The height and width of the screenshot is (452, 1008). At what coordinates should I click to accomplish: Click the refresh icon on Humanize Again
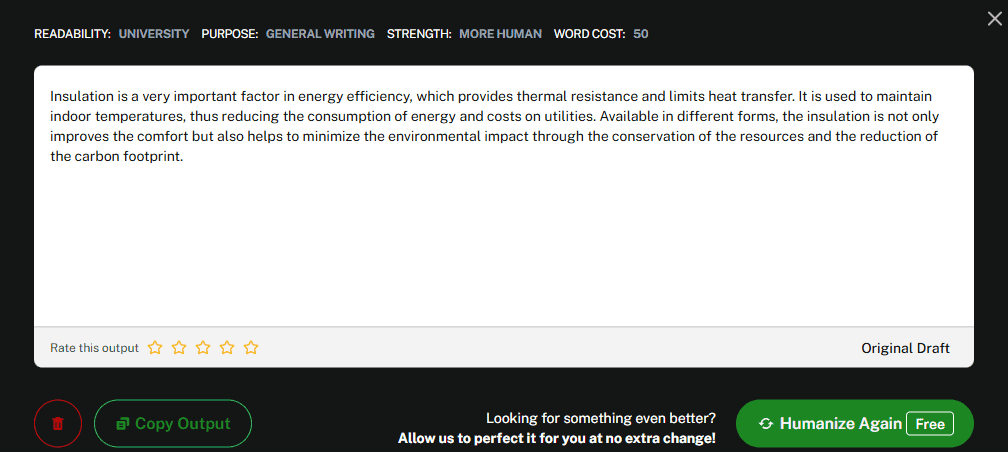(x=766, y=424)
